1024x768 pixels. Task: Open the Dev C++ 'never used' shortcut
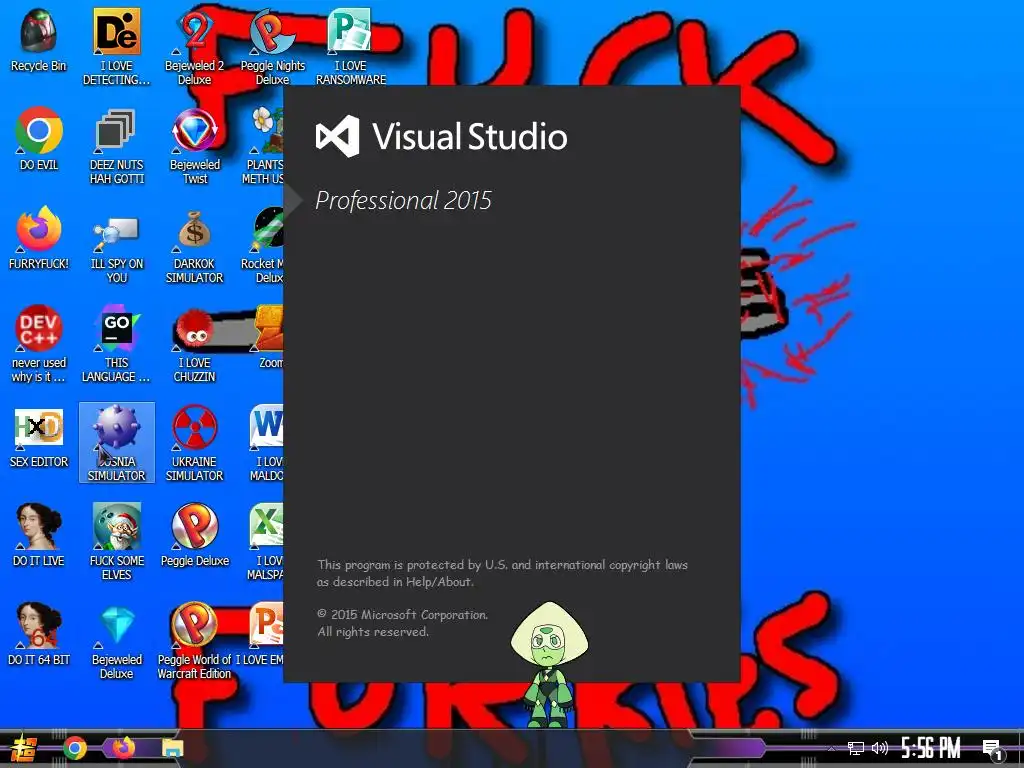pyautogui.click(x=39, y=344)
